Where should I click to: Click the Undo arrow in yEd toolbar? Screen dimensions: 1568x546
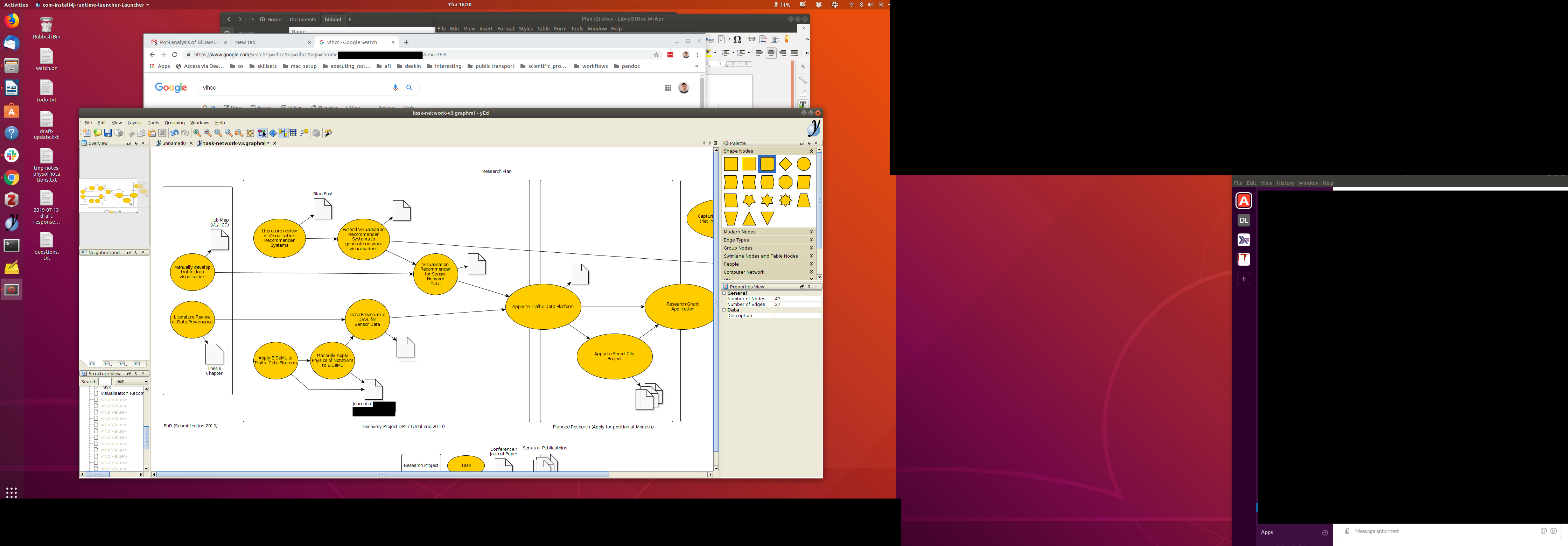tap(175, 133)
